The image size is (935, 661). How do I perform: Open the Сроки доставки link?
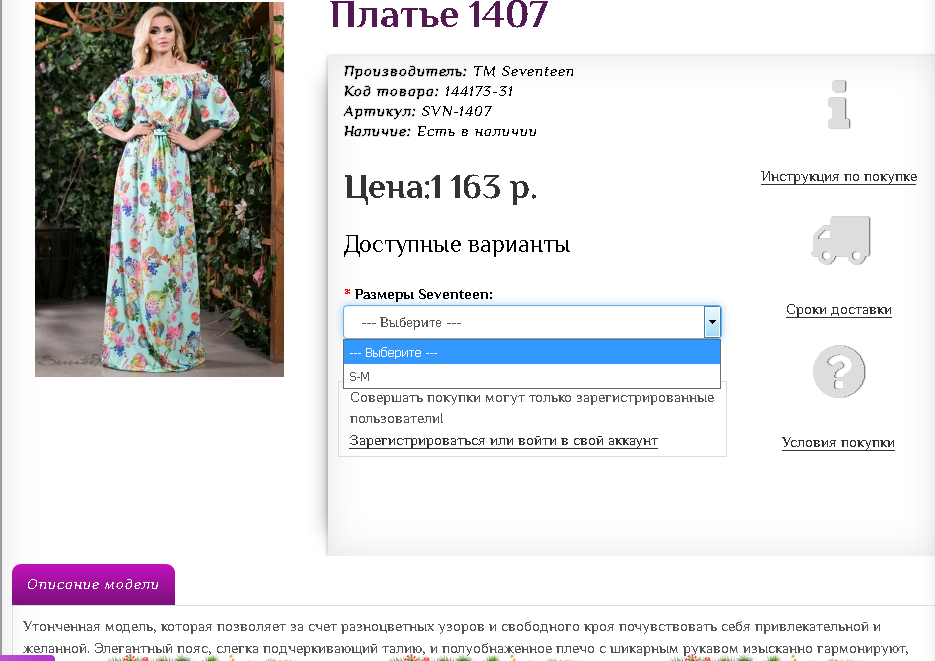[838, 309]
